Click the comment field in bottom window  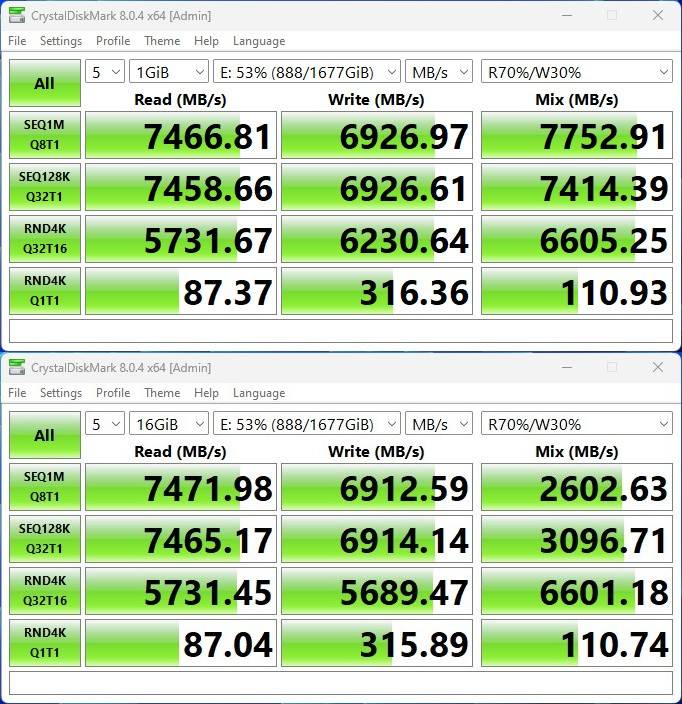pyautogui.click(x=341, y=683)
